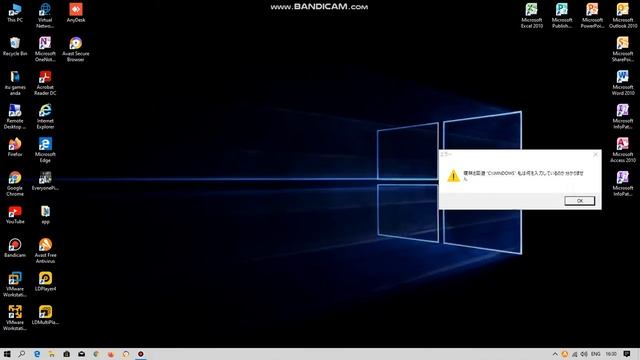Expand hidden system tray icons
This screenshot has height=360, width=640.
tap(555, 354)
